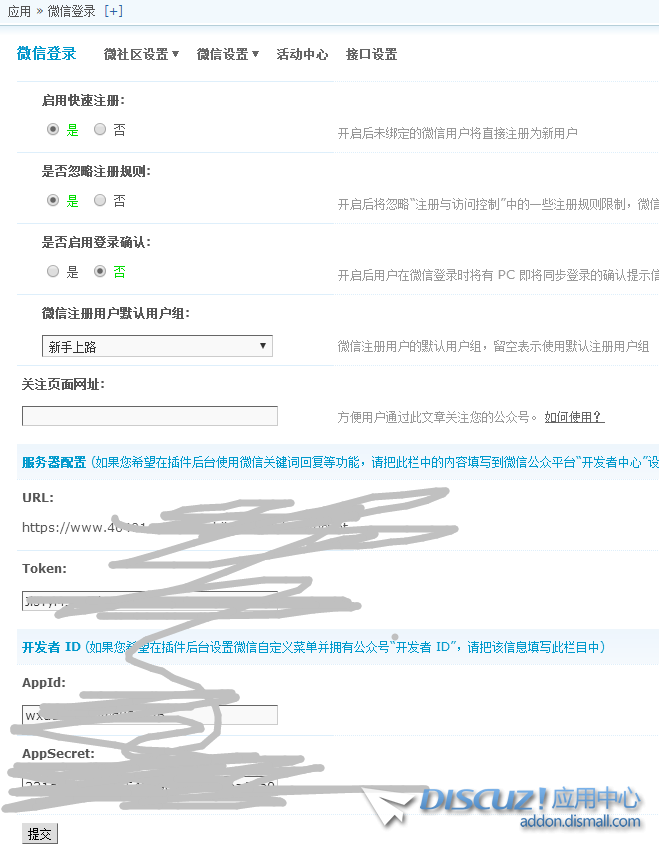Open the 接口设置 tab
Image resolution: width=659 pixels, height=847 pixels.
click(x=371, y=54)
